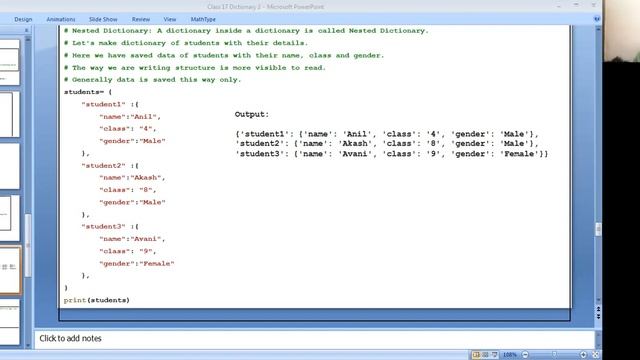Open the Review ribbon tab
Screen dimensions: 640x360
[141, 19]
